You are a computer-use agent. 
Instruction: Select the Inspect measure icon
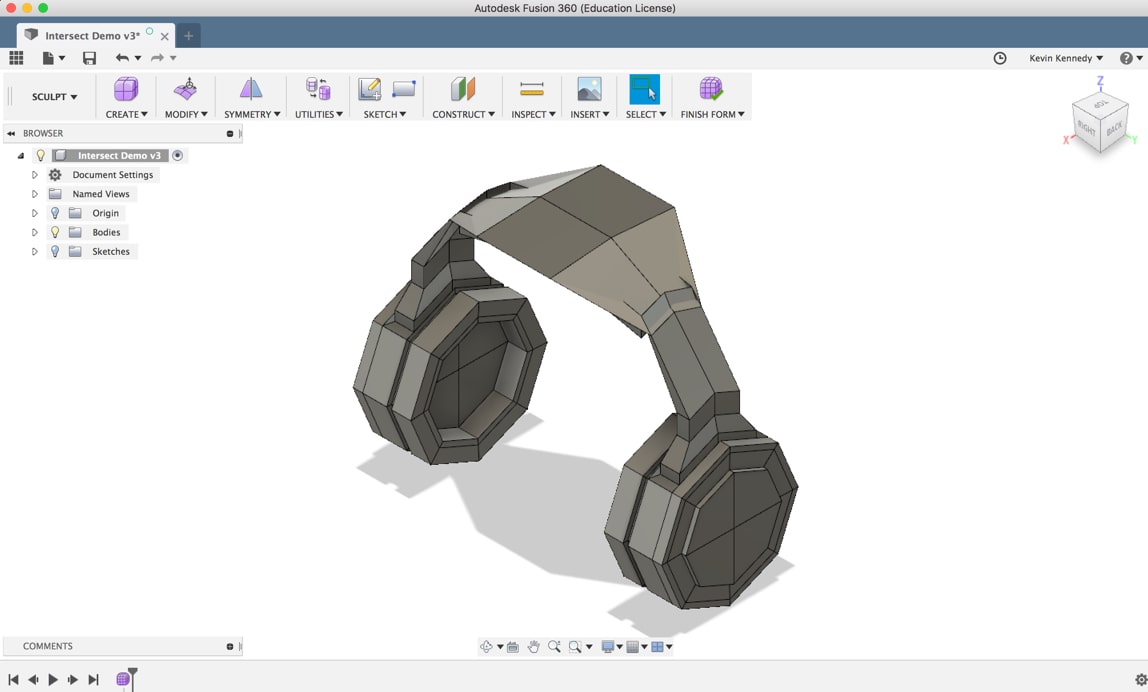pos(530,90)
